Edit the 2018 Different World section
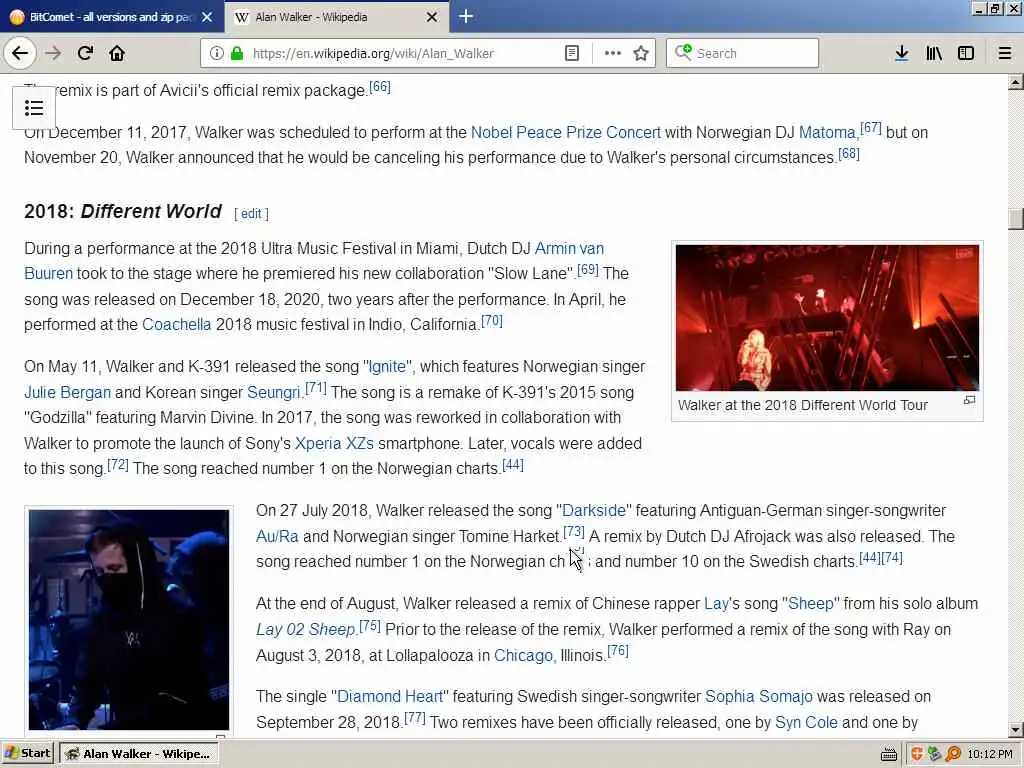 (x=251, y=214)
